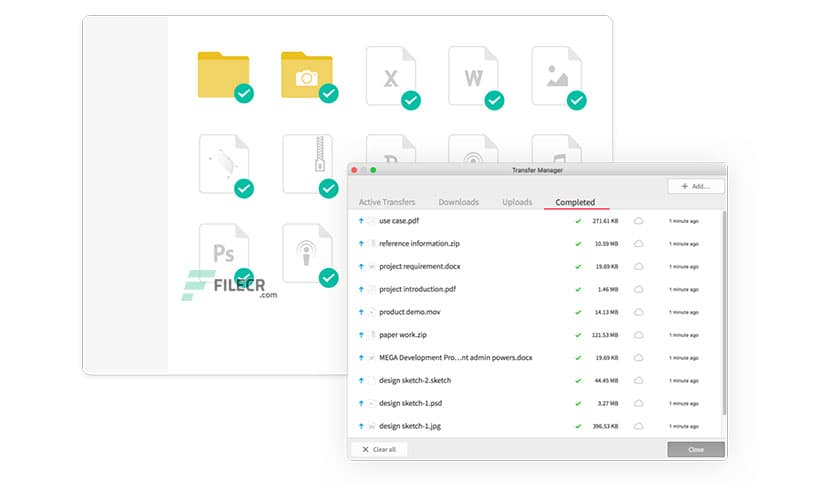Open the plain yellow folder icon
Image resolution: width=836 pixels, height=484 pixels.
click(x=223, y=75)
